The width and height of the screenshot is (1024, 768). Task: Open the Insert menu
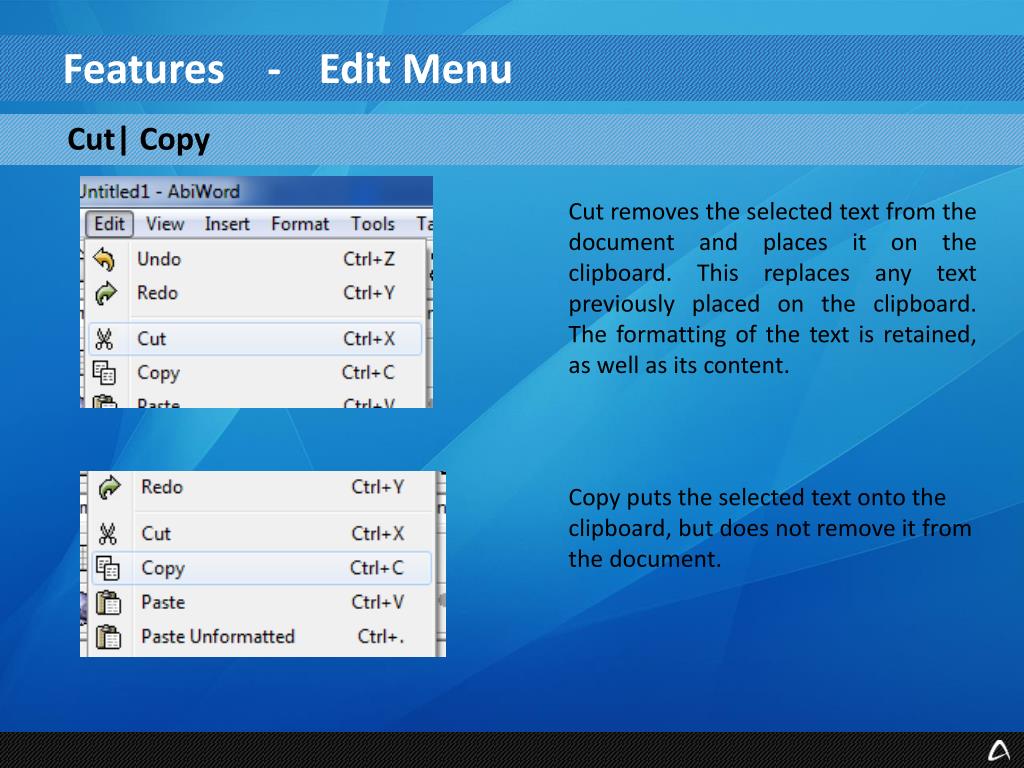tap(227, 224)
